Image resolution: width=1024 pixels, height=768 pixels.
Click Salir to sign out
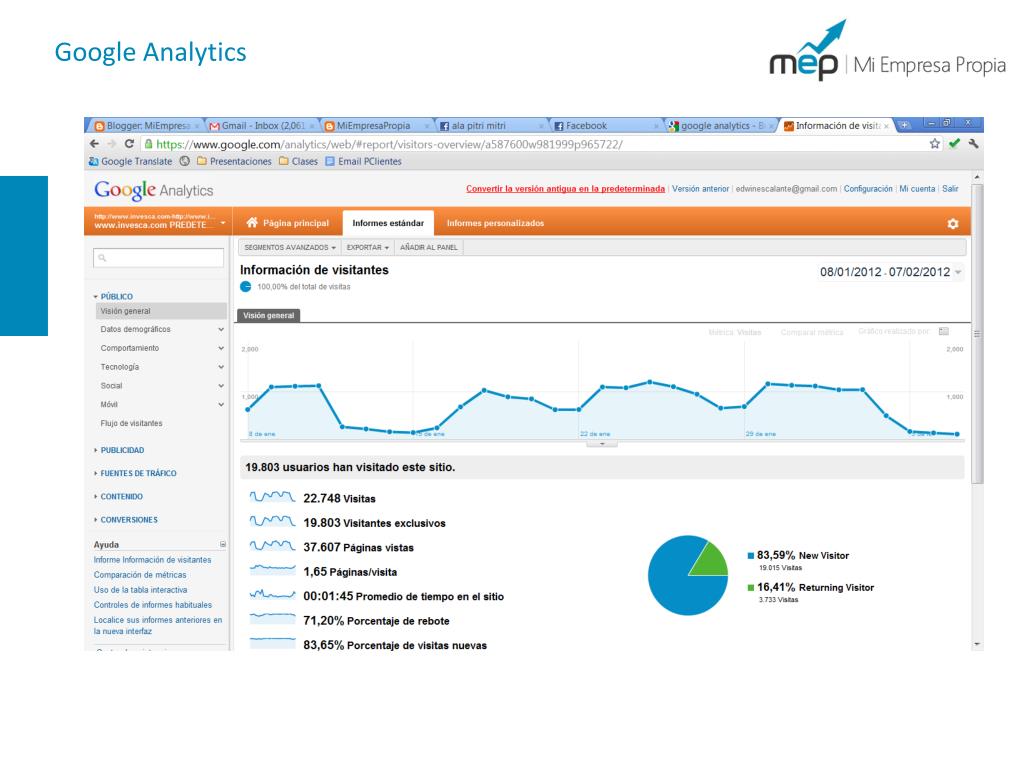[x=950, y=189]
